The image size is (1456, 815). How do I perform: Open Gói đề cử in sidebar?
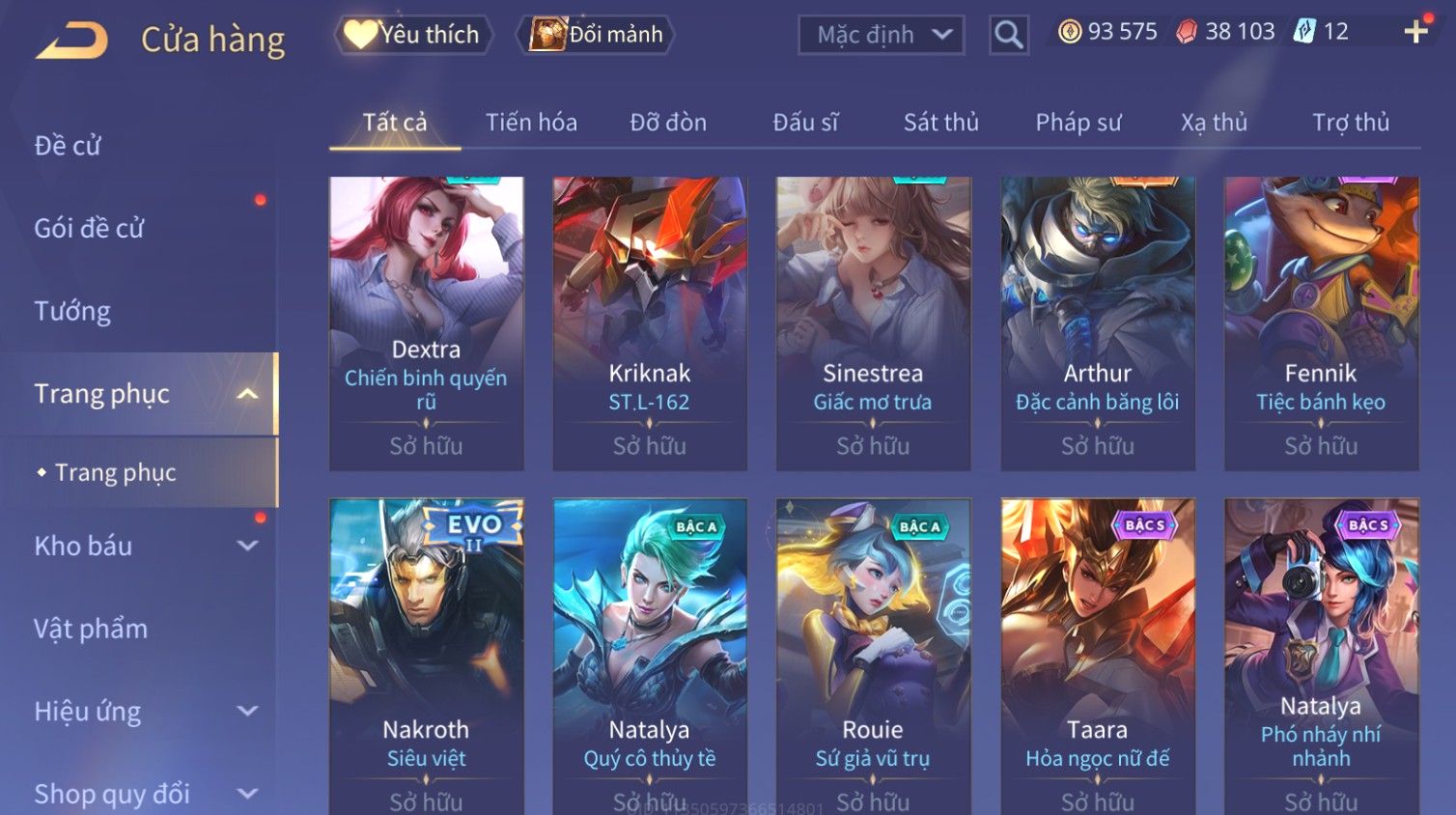(89, 229)
